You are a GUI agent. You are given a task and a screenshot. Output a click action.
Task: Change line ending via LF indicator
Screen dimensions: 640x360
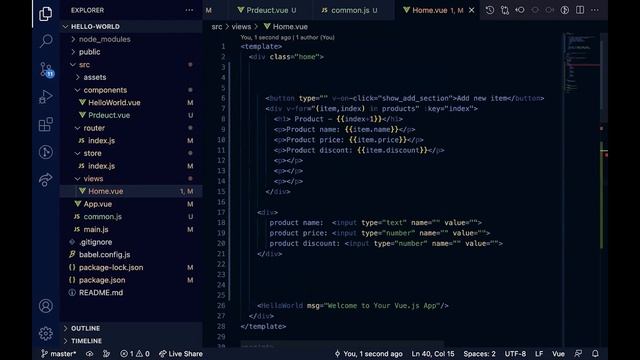[539, 354]
